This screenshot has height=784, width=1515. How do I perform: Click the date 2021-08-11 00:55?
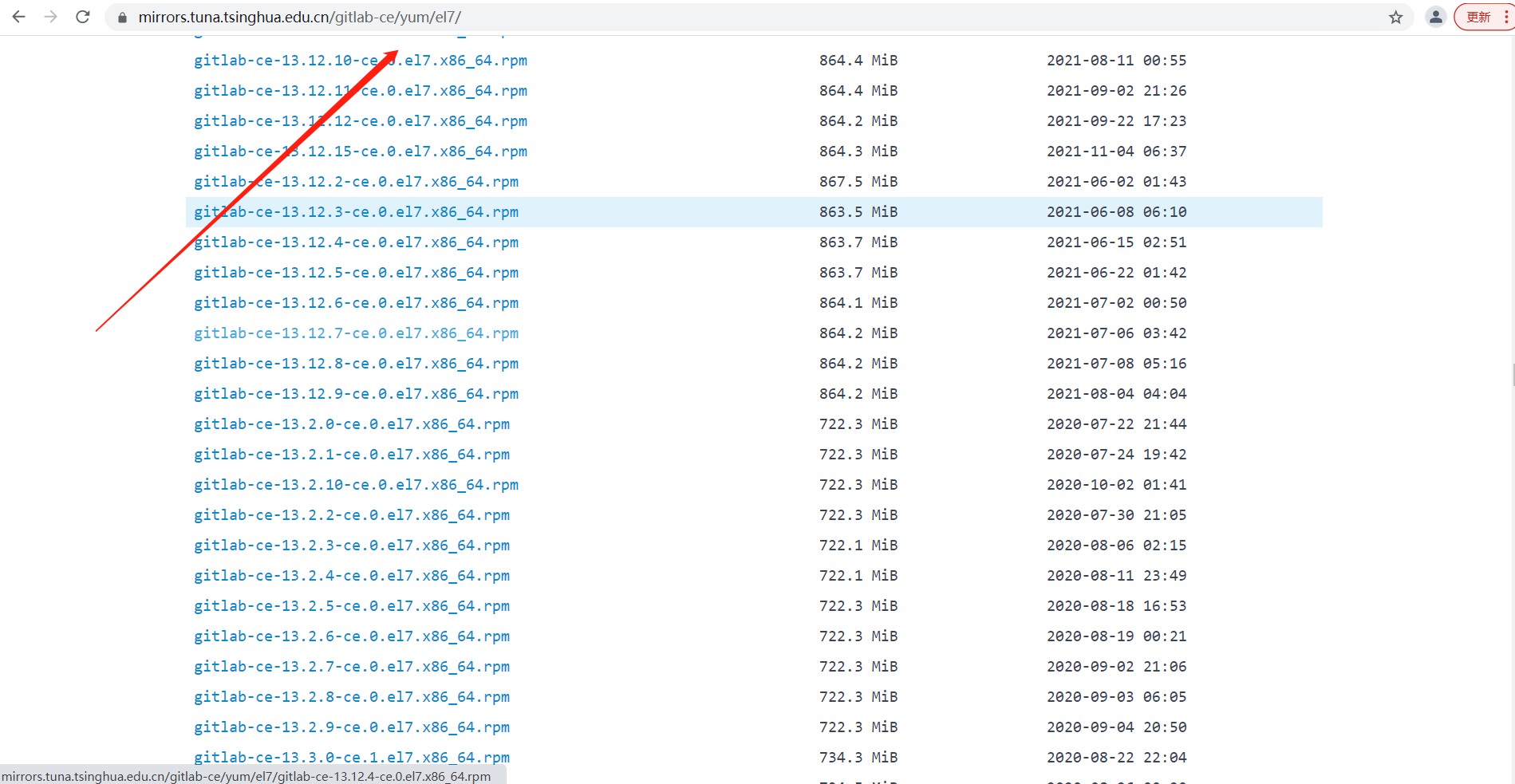click(x=1117, y=61)
